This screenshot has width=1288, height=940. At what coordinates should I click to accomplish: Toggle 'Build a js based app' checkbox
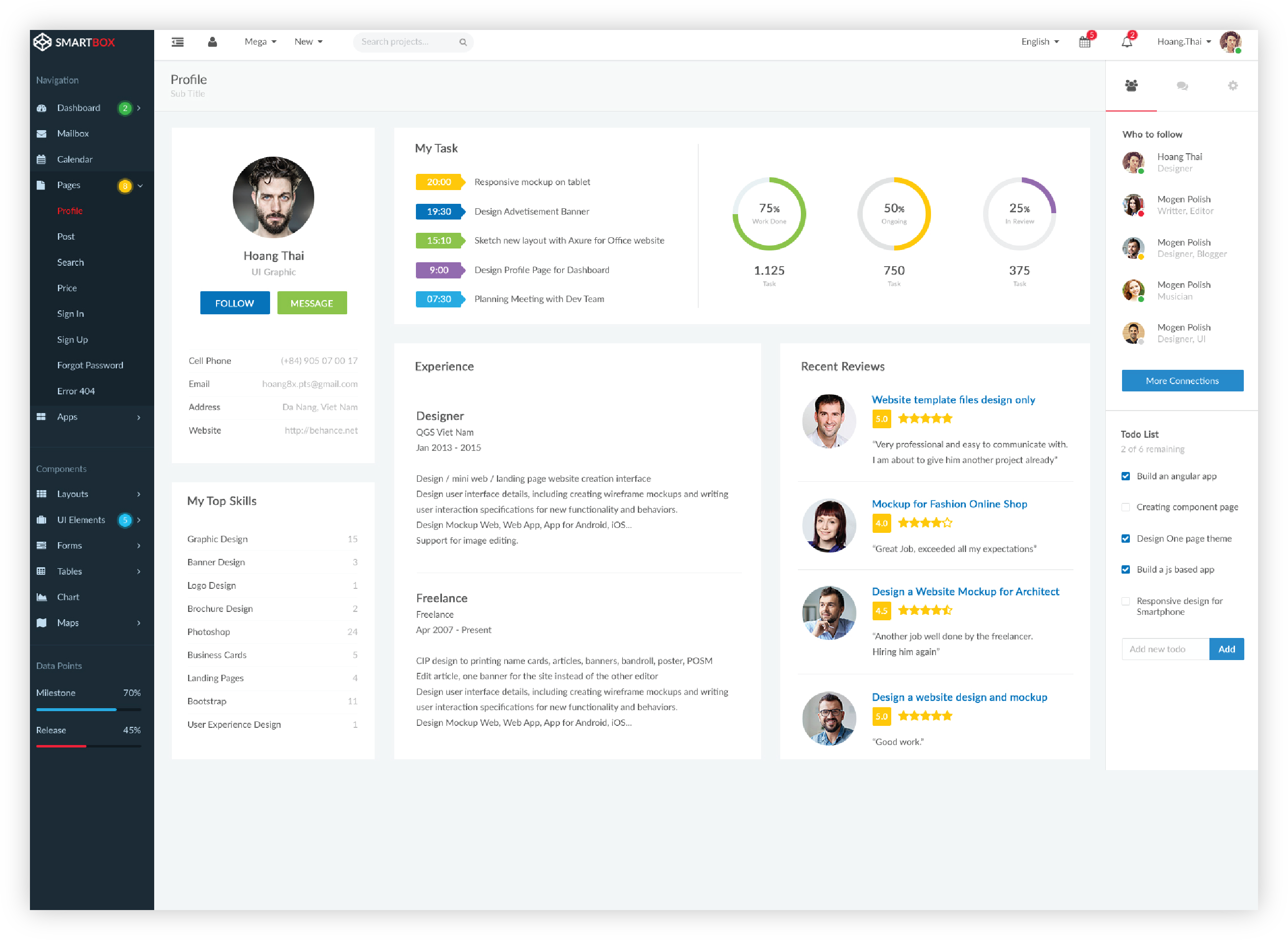(x=1125, y=570)
